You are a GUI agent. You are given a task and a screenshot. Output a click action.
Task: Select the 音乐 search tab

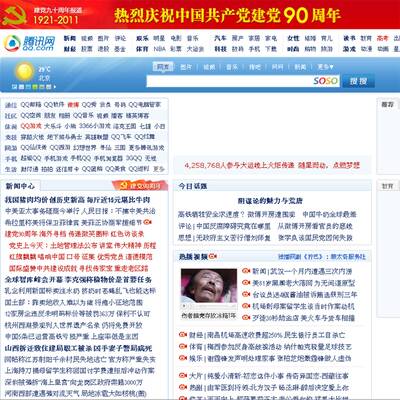pos(232,67)
